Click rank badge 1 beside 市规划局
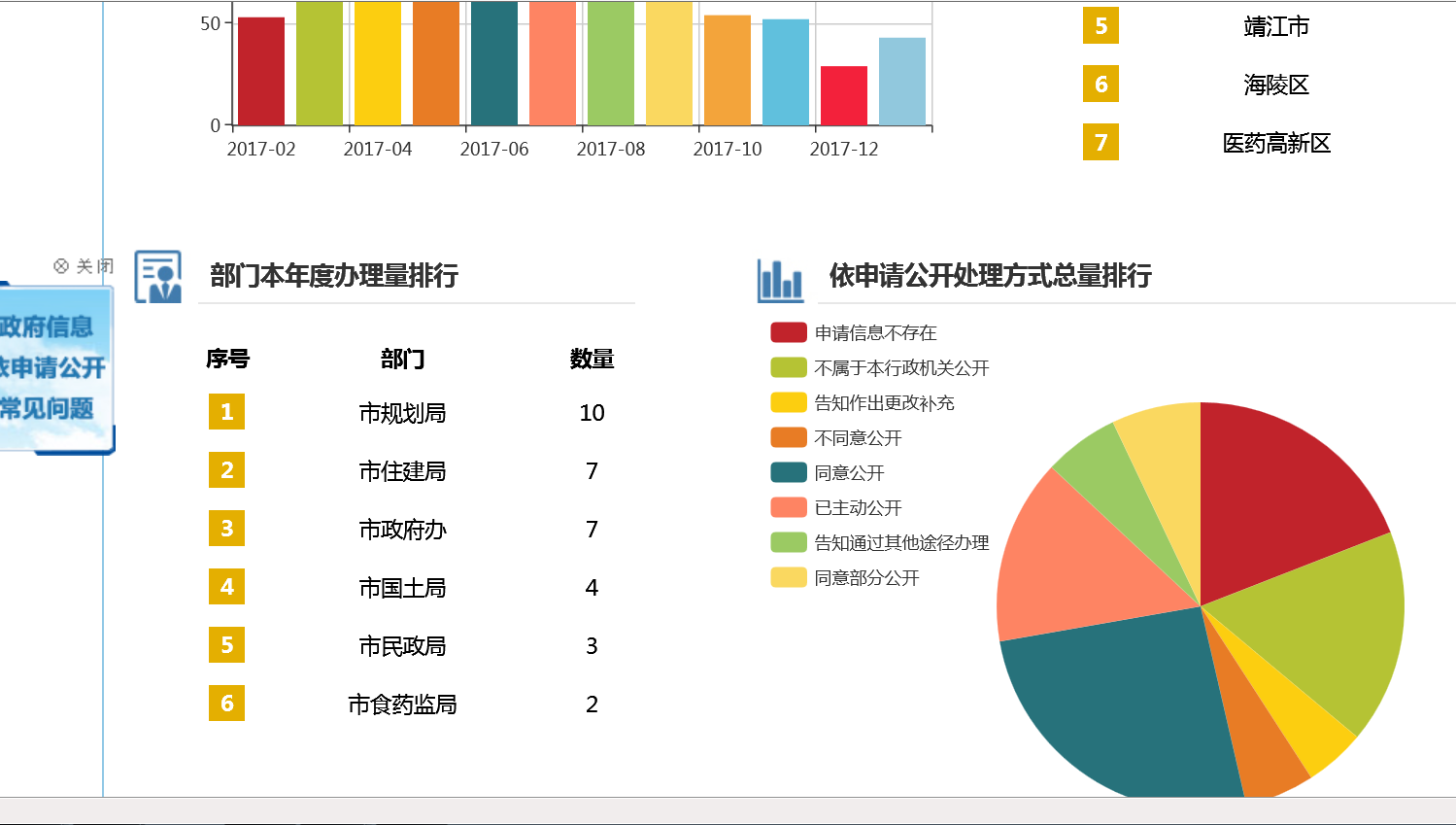The height and width of the screenshot is (825, 1456). (226, 412)
